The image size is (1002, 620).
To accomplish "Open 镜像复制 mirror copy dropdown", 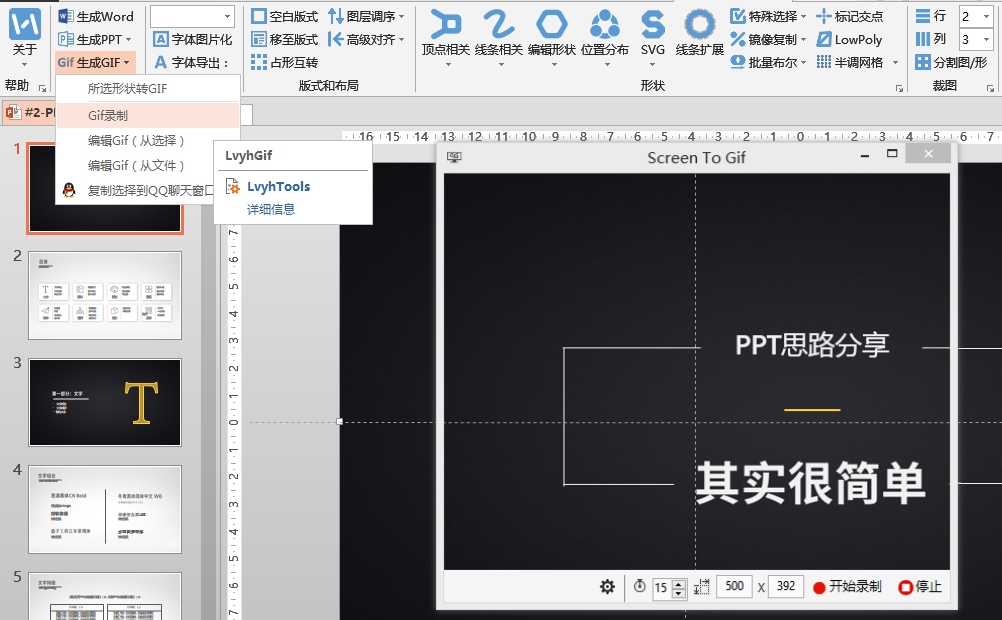I will point(768,40).
